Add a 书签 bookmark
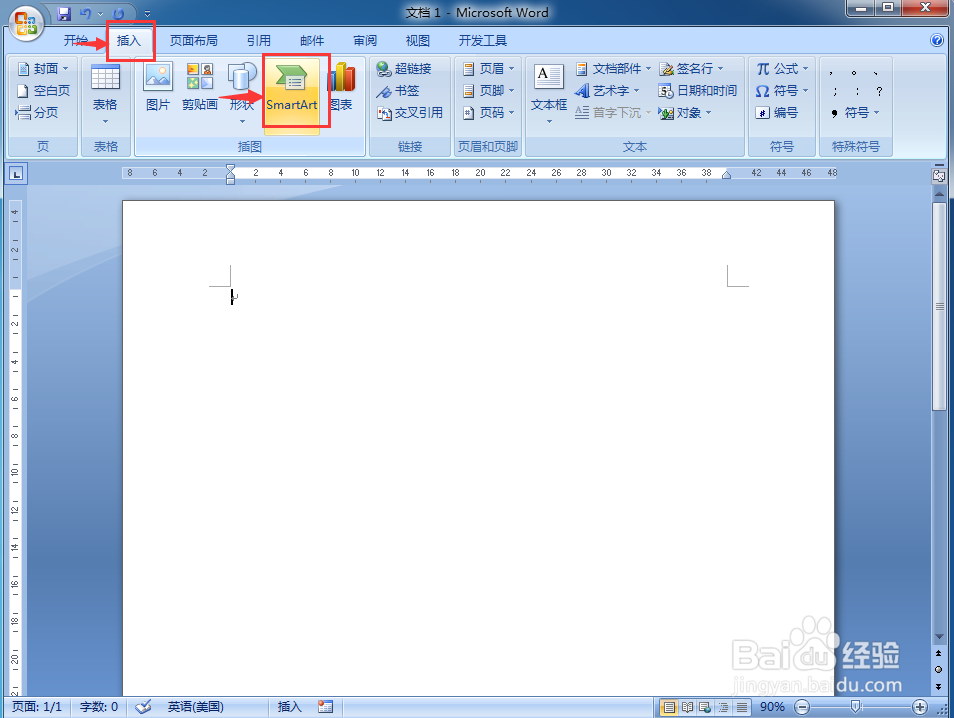The image size is (954, 718). 398,91
